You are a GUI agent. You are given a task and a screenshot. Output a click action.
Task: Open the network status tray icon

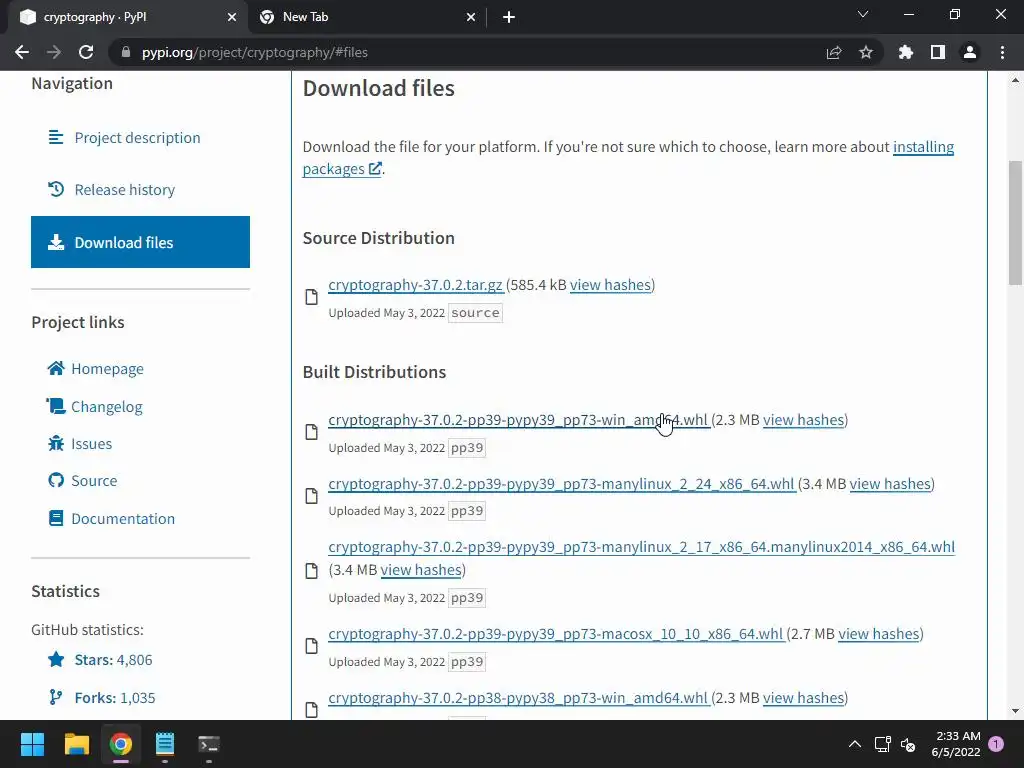pos(883,744)
